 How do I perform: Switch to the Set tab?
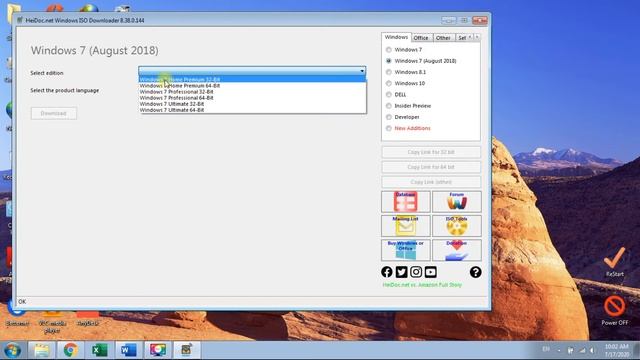(462, 38)
